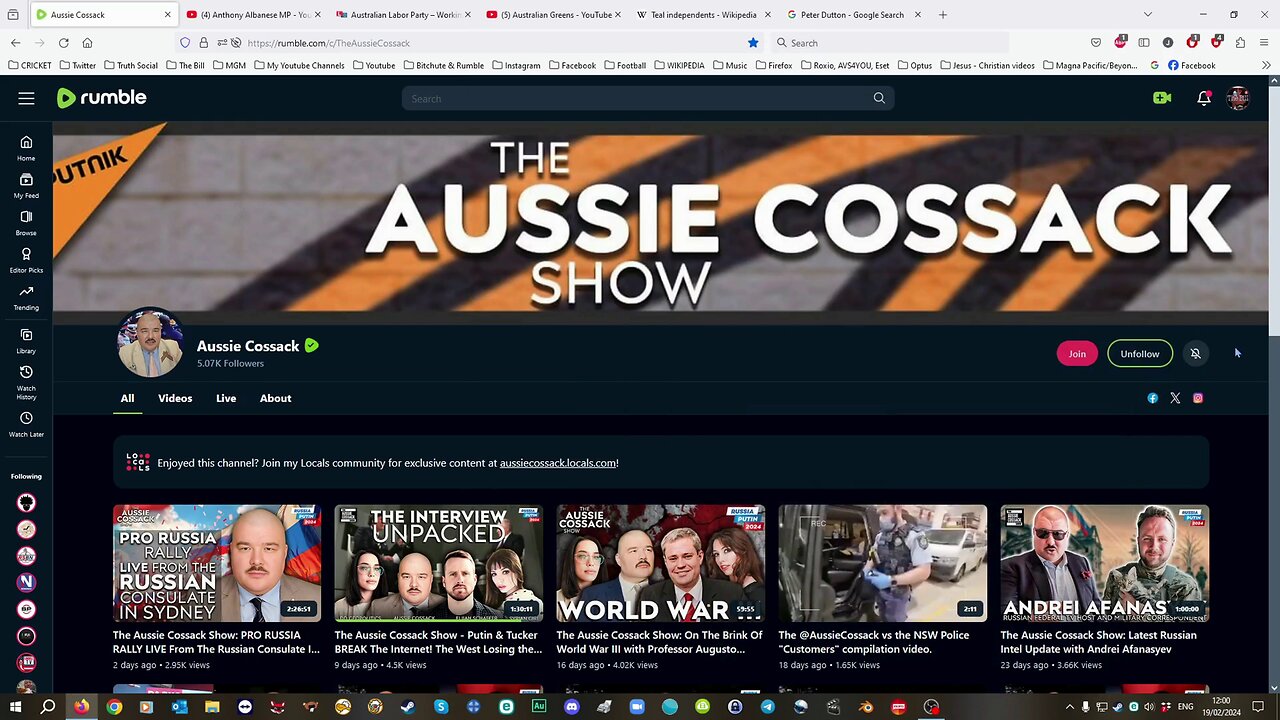This screenshot has width=1280, height=720.
Task: Switch to Australian Greens YouTube tab
Action: click(x=553, y=15)
